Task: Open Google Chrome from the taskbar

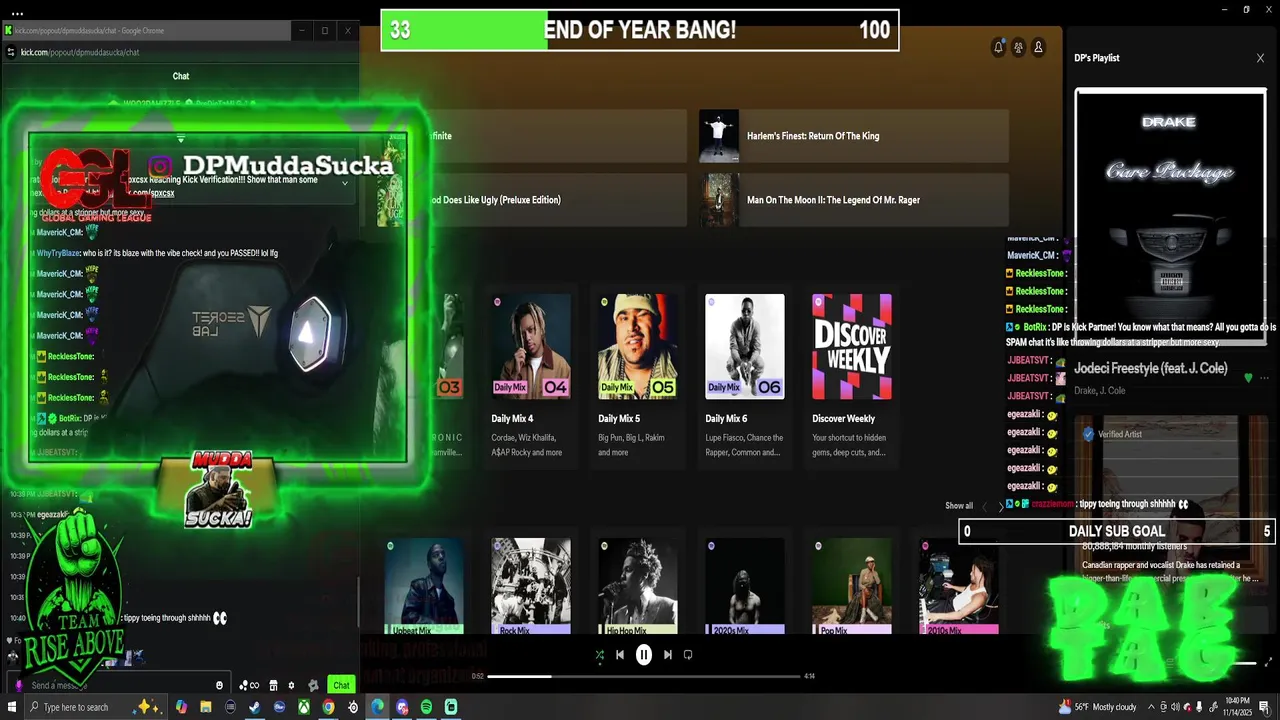Action: pyautogui.click(x=328, y=707)
